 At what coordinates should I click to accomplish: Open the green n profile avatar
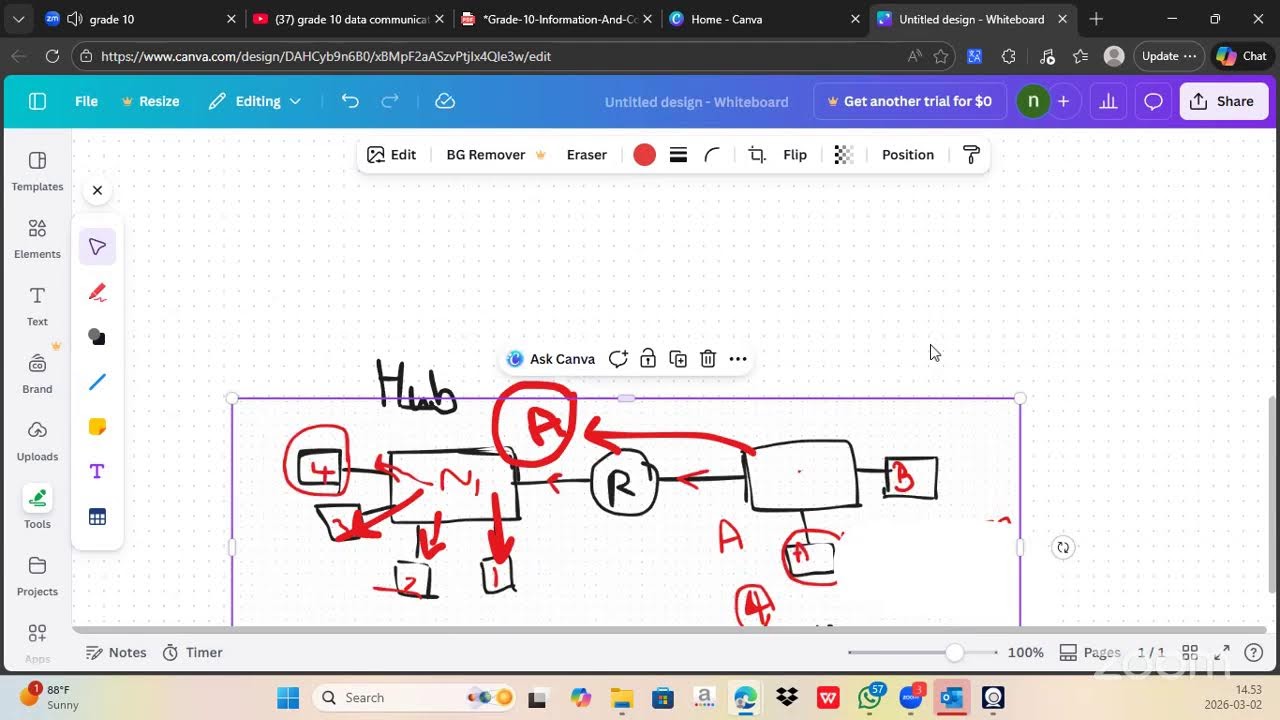click(1033, 101)
